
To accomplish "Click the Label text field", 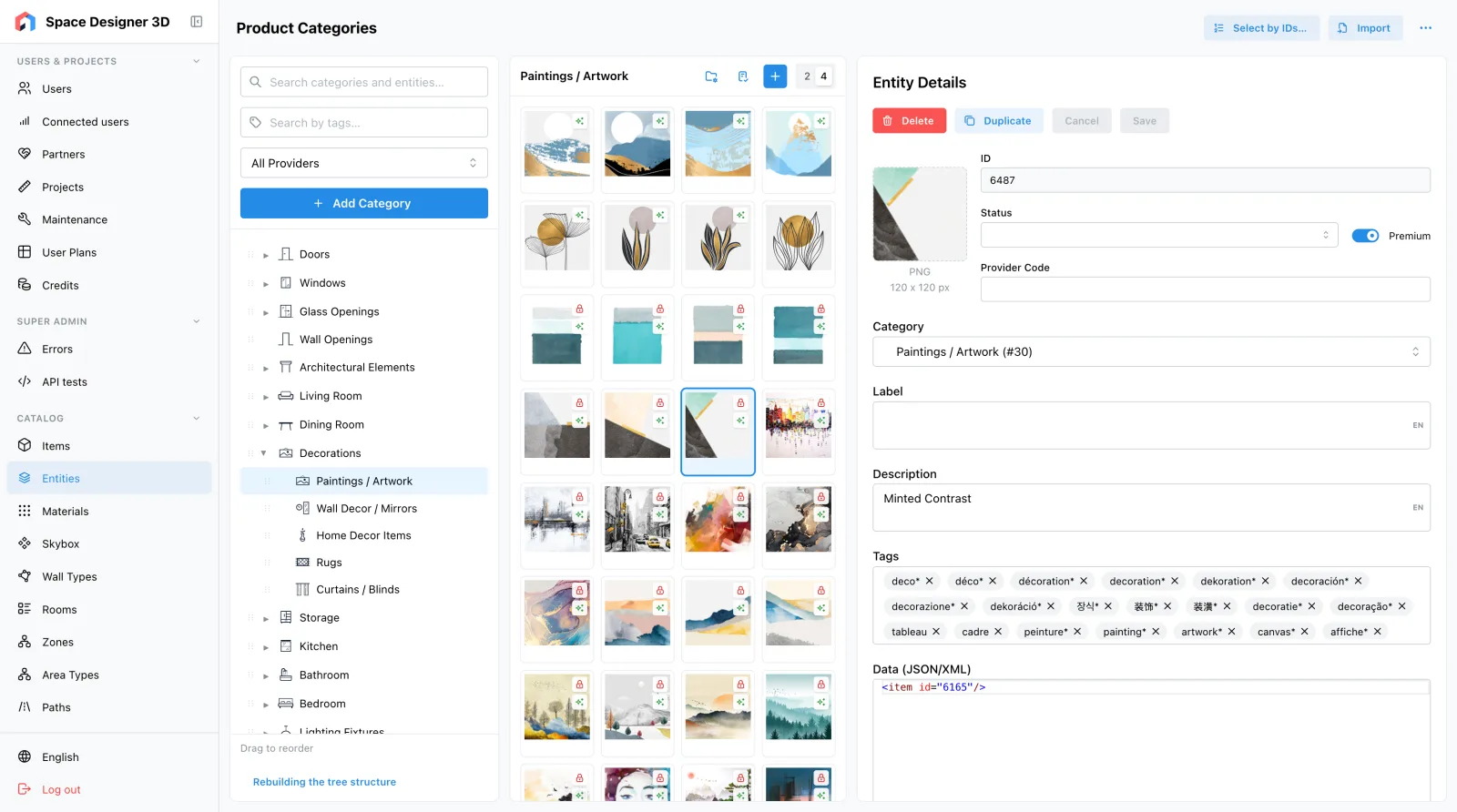I will (1151, 425).
